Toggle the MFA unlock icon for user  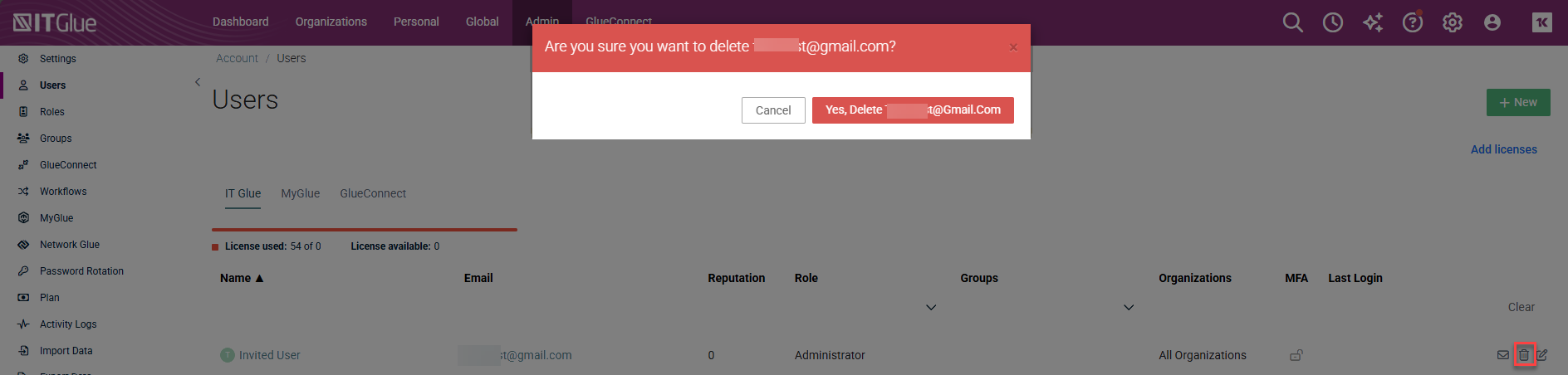click(x=1296, y=355)
